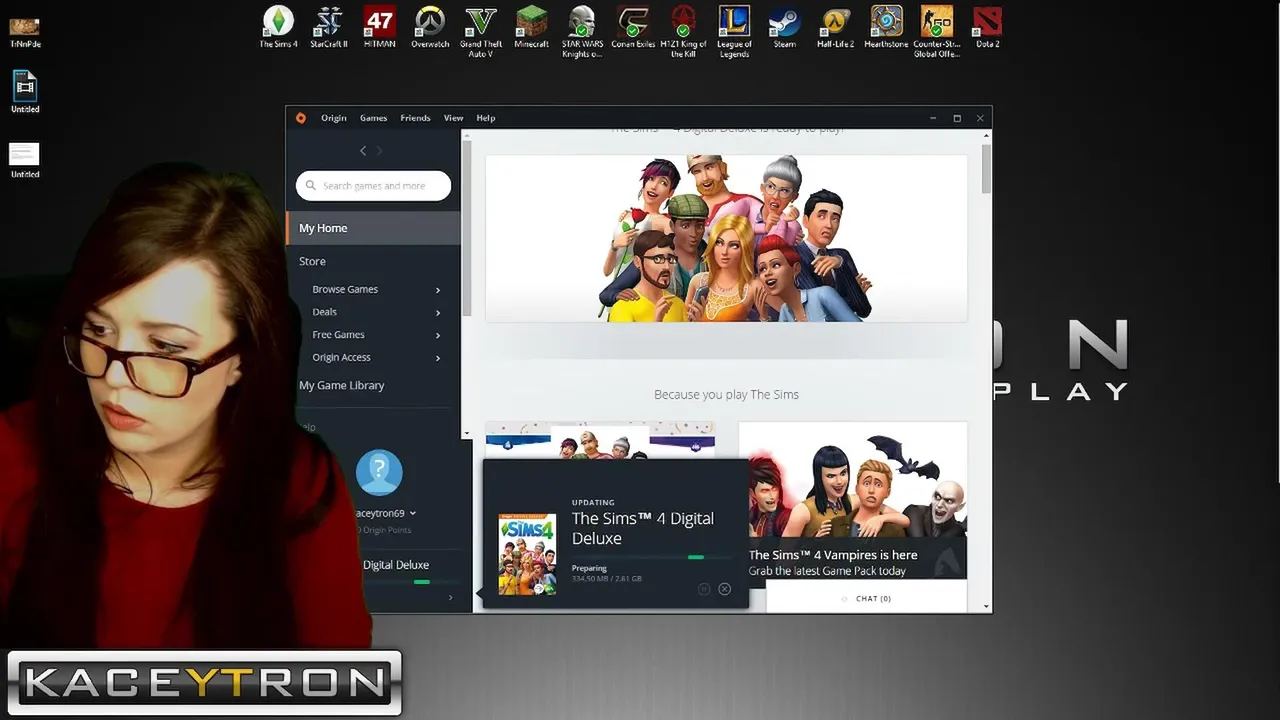This screenshot has width=1280, height=720.
Task: Click the sidebar Digital Deluxe download progress bar
Action: pyautogui.click(x=414, y=582)
